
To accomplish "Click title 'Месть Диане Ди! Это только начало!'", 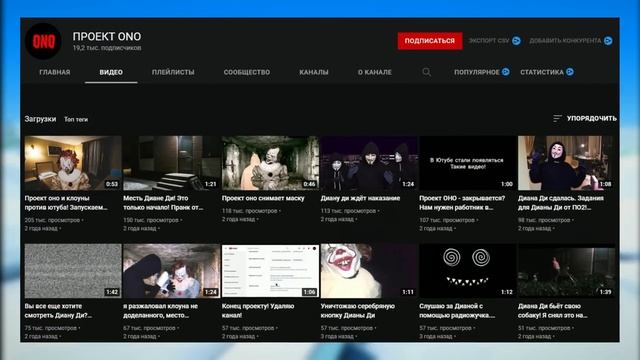I will [x=163, y=203].
